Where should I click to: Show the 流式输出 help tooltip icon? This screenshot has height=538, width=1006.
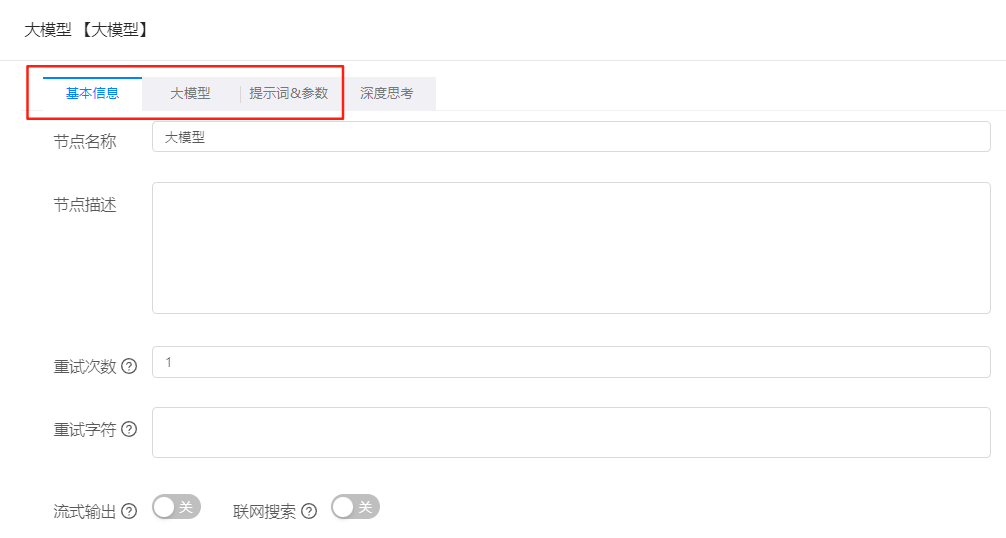point(129,511)
